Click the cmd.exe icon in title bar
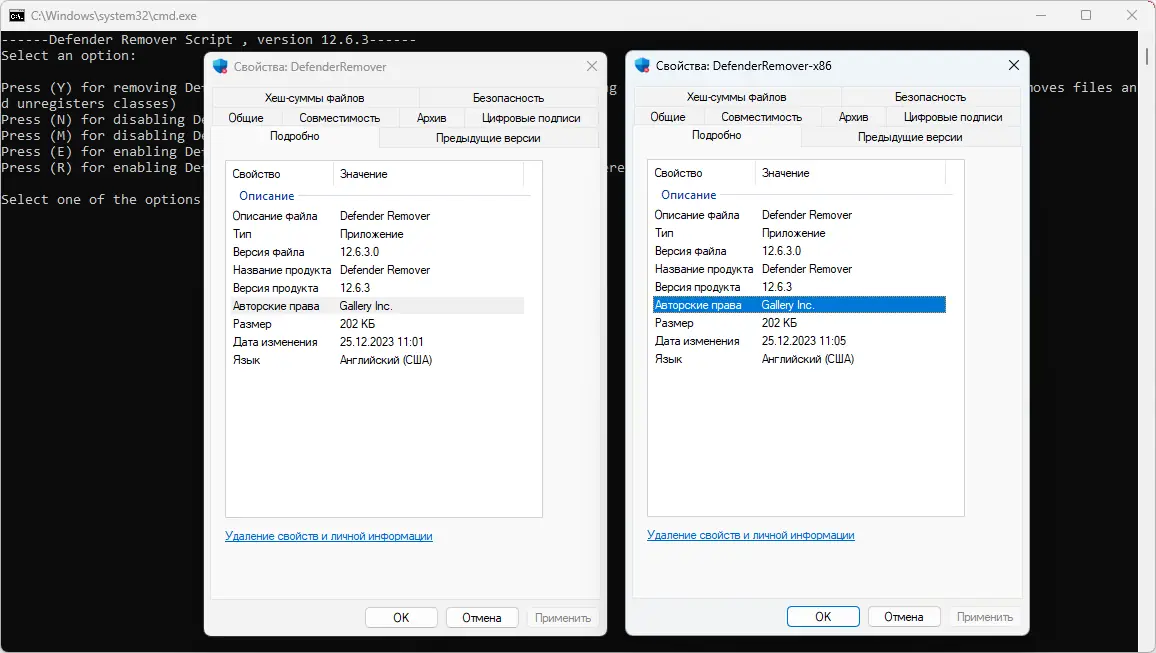 click(17, 15)
